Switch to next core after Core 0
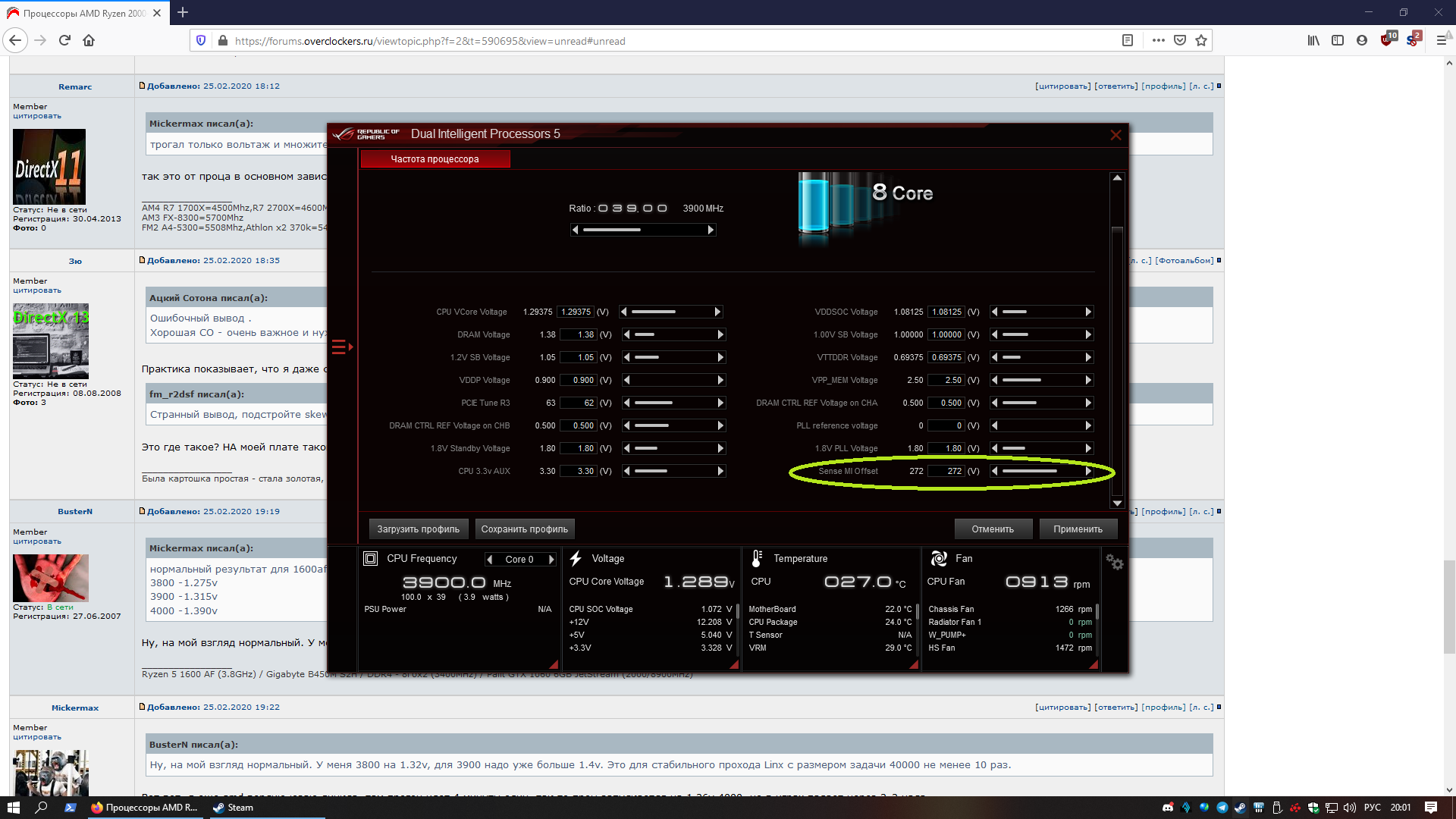 pos(551,560)
